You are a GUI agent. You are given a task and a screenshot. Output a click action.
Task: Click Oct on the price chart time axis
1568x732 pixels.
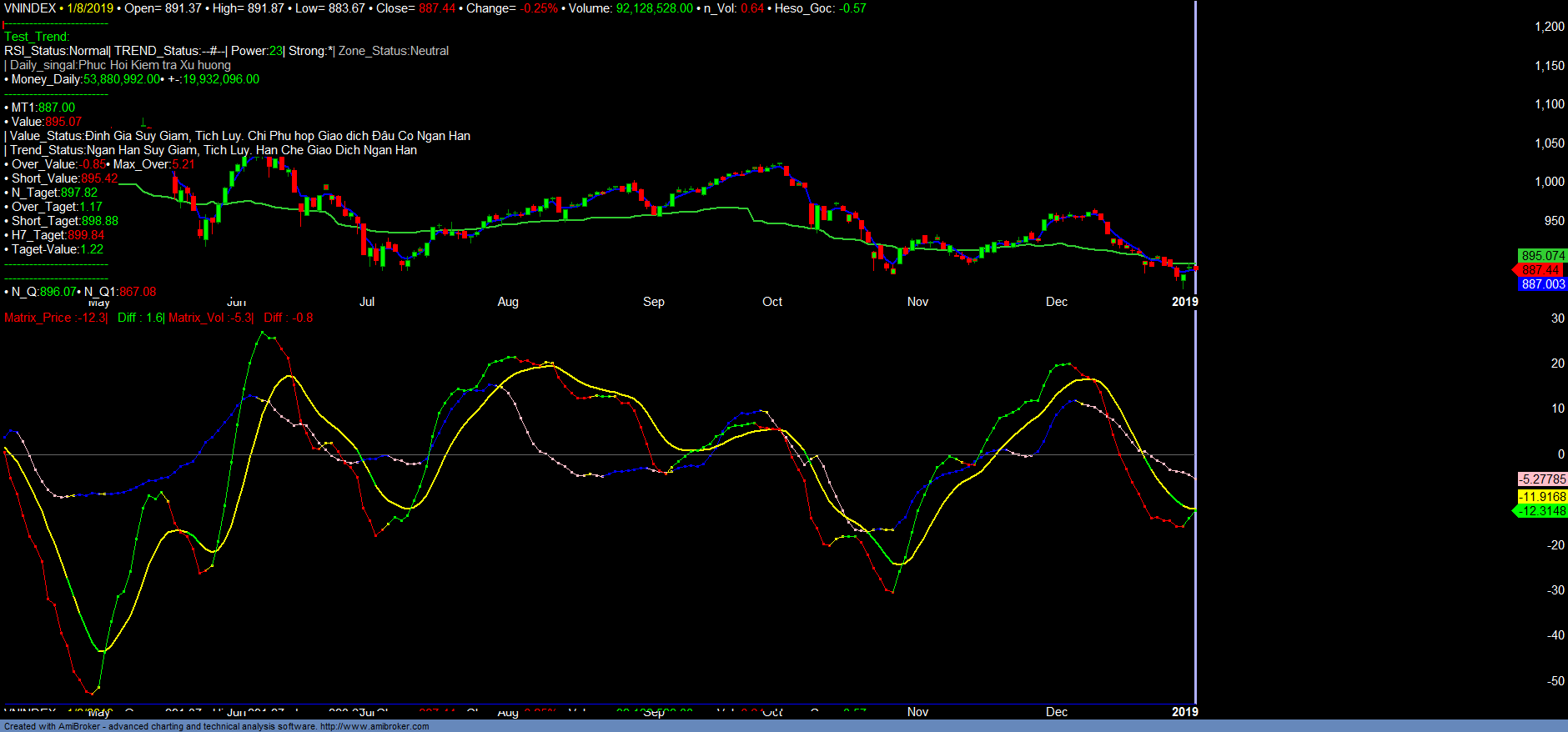pyautogui.click(x=772, y=302)
